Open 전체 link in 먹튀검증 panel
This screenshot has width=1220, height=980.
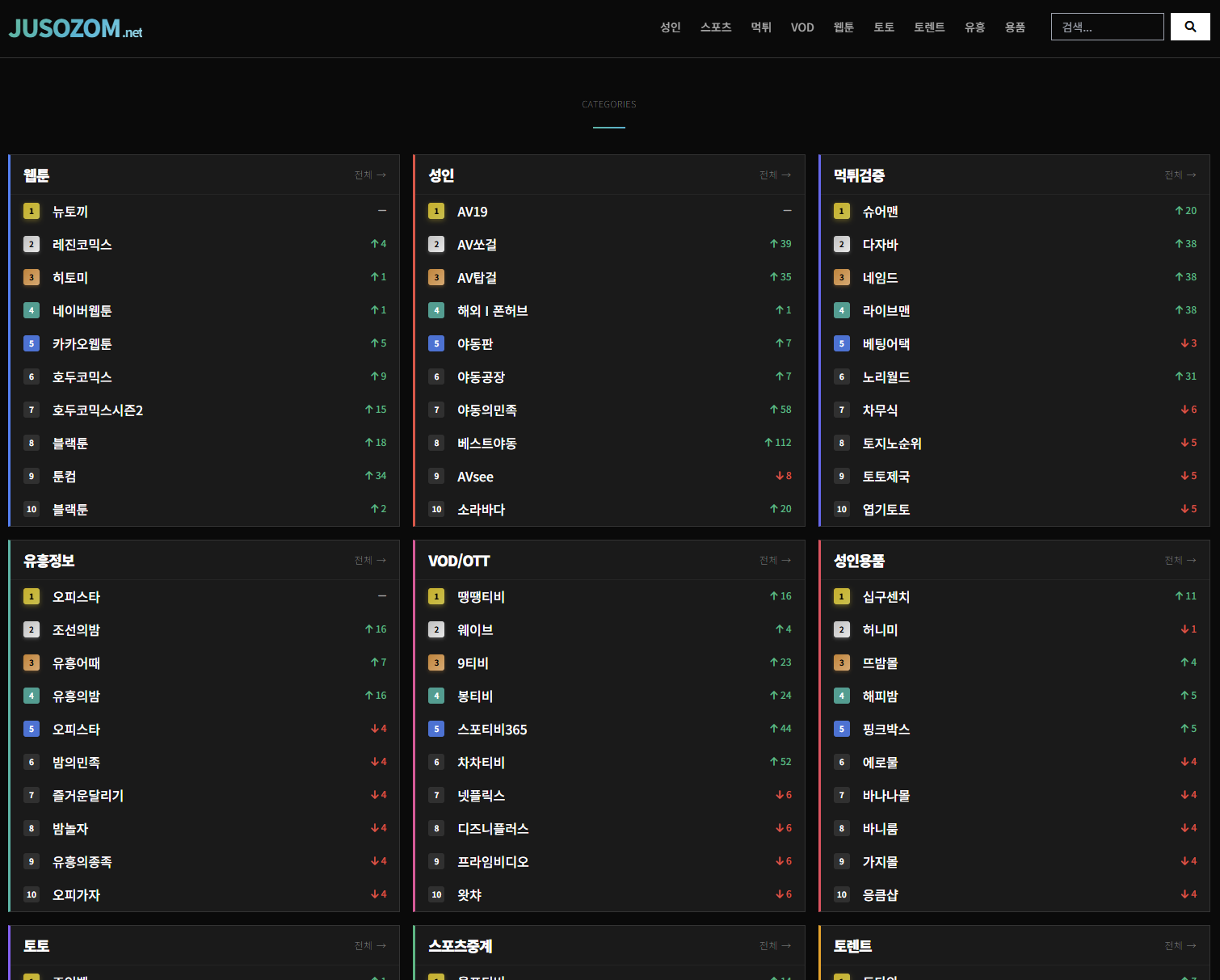pyautogui.click(x=1180, y=175)
